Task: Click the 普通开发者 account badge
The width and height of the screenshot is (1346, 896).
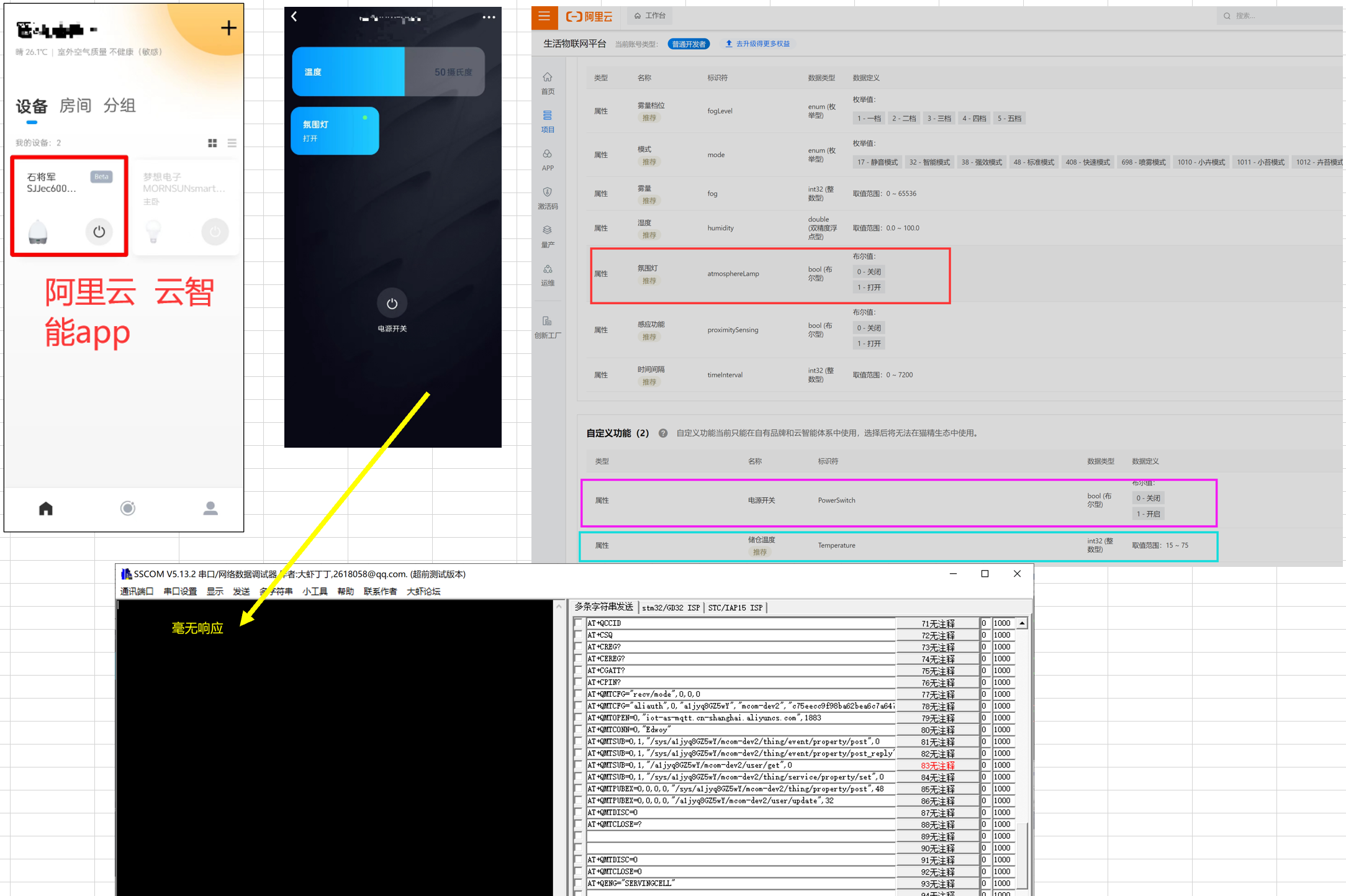Action: [x=689, y=44]
